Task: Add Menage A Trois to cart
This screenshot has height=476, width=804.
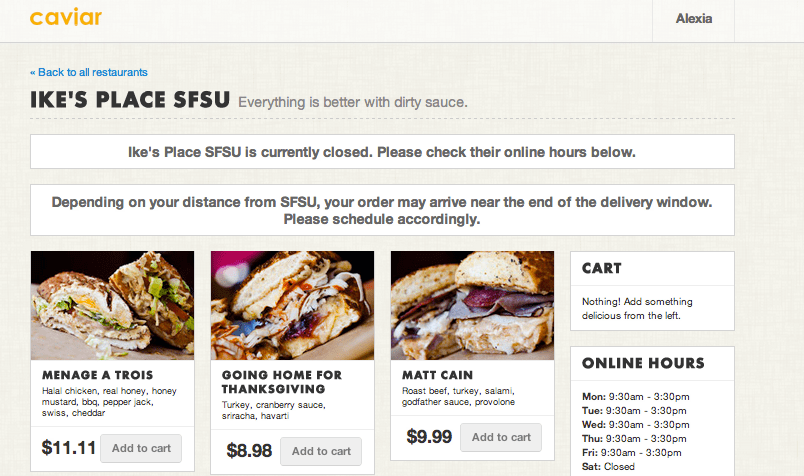Action: coord(141,448)
